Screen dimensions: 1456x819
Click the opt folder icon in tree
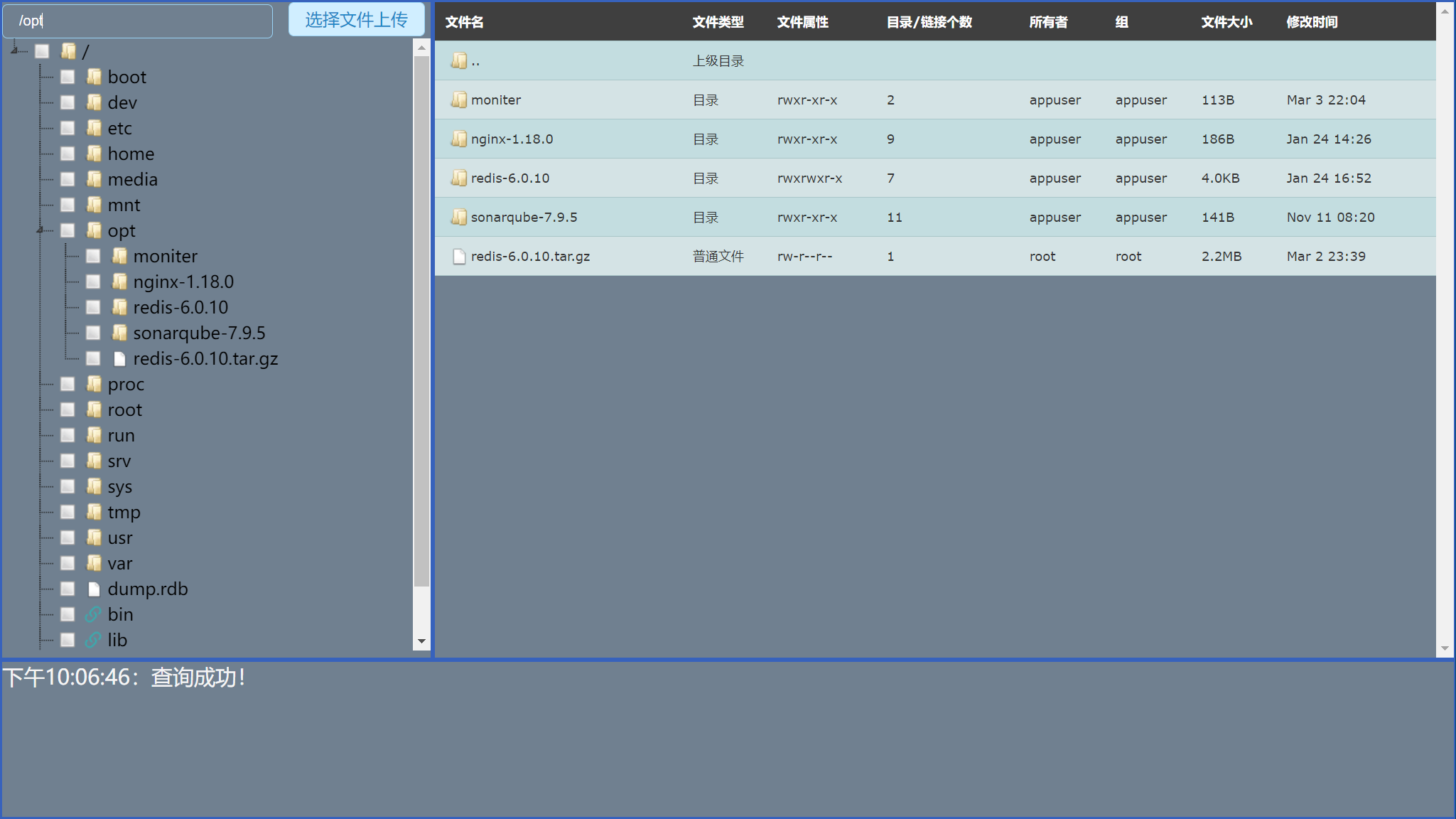click(x=94, y=230)
